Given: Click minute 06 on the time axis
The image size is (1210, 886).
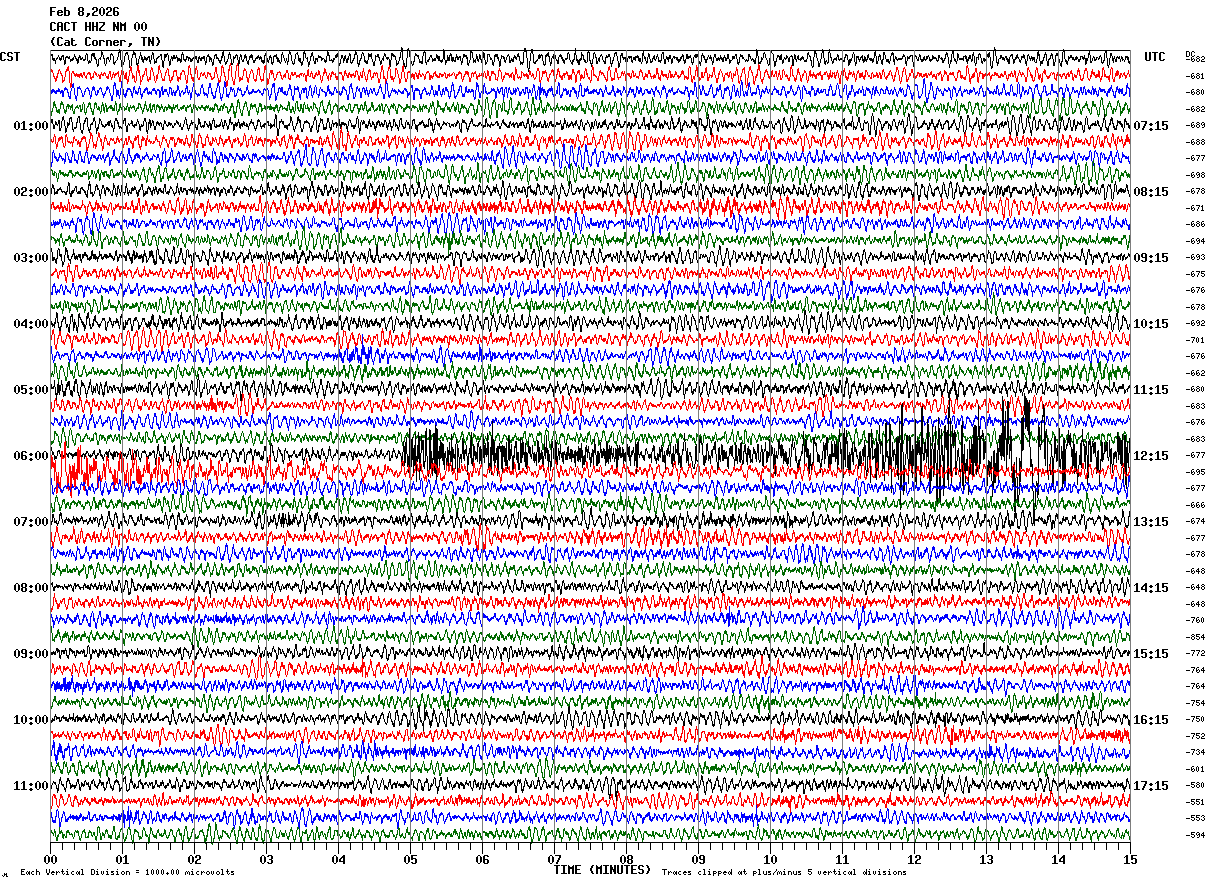Looking at the screenshot, I should pyautogui.click(x=482, y=859).
